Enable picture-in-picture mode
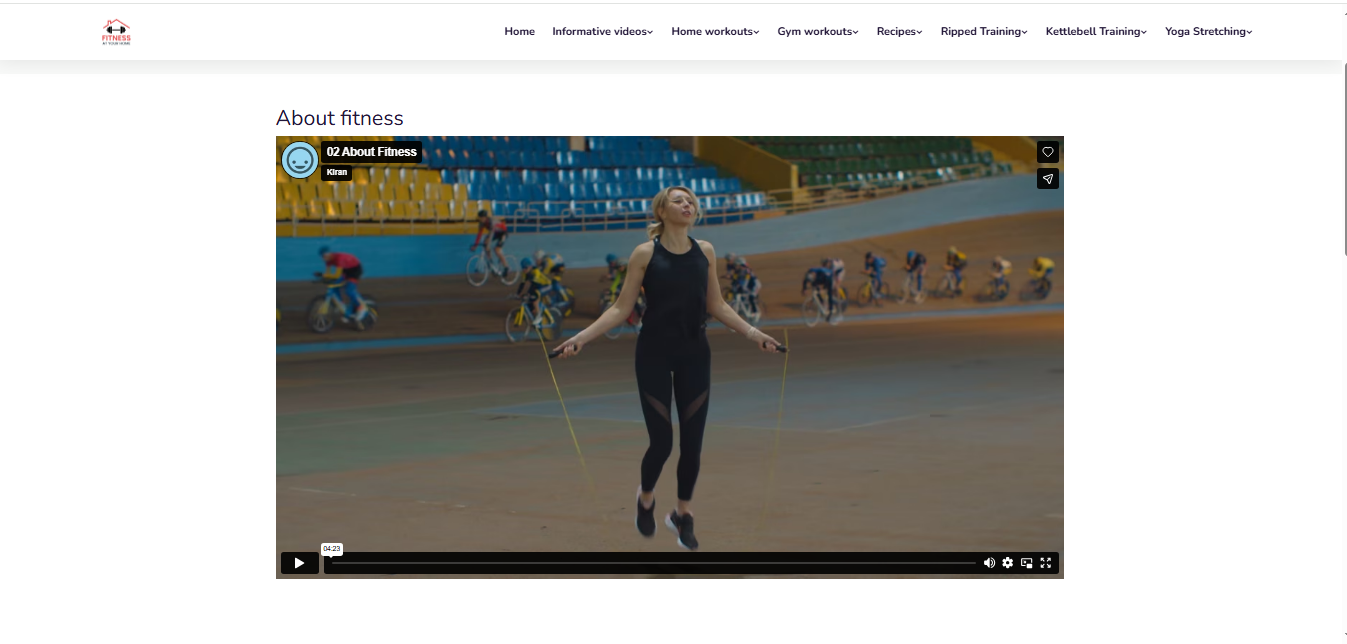Image resolution: width=1347 pixels, height=644 pixels. pos(1027,563)
